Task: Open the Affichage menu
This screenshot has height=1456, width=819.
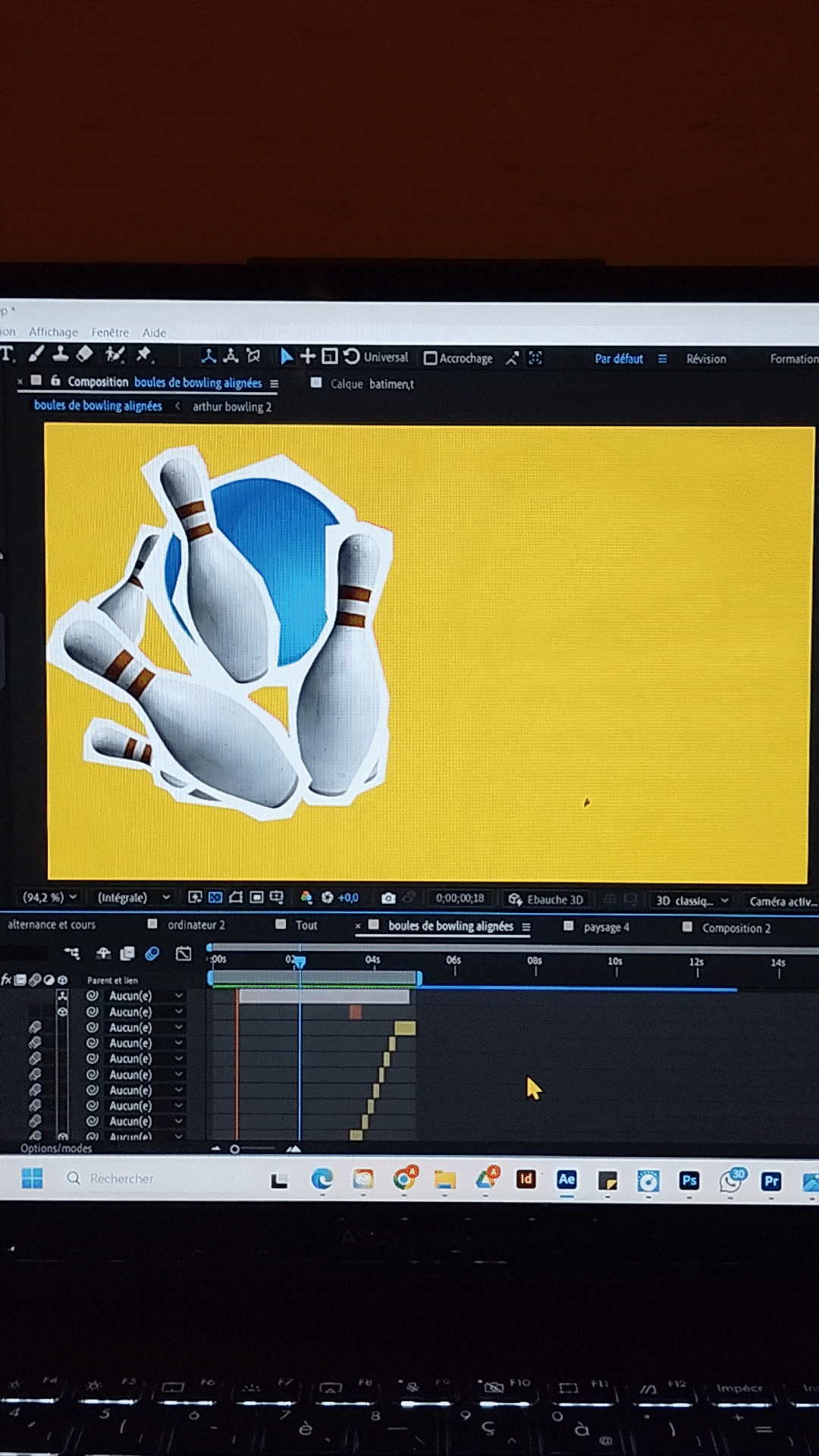Action: click(x=53, y=332)
